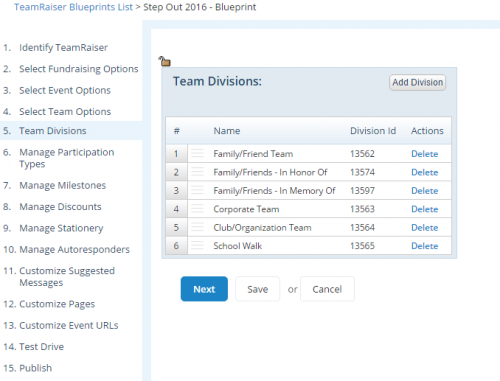Screen dimensions: 500x381
Task: Click row number 4 cell
Action: [176, 209]
